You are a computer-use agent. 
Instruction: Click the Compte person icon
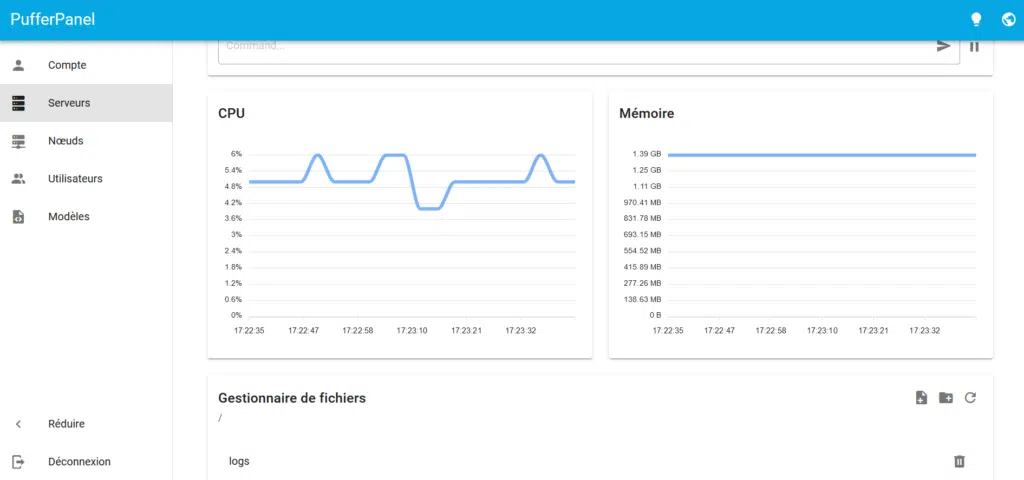18,65
